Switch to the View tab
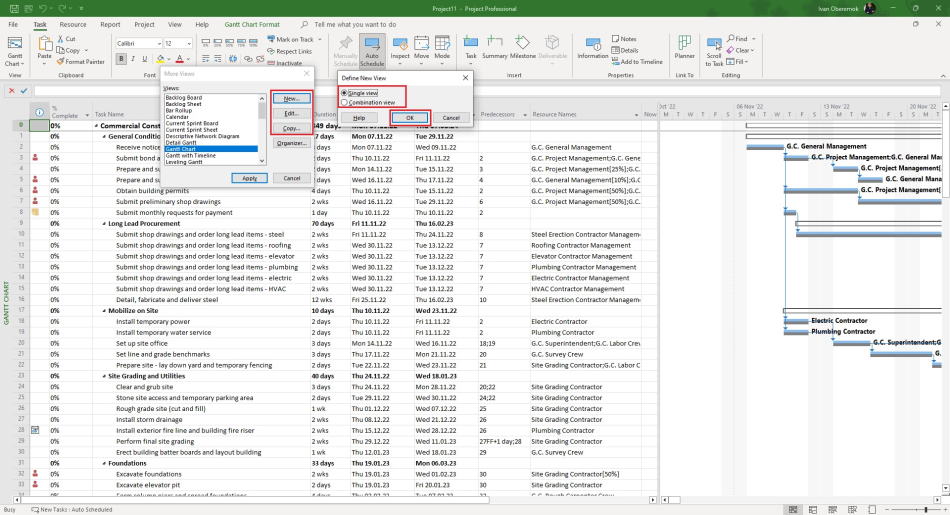This screenshot has width=950, height=515. pyautogui.click(x=174, y=25)
